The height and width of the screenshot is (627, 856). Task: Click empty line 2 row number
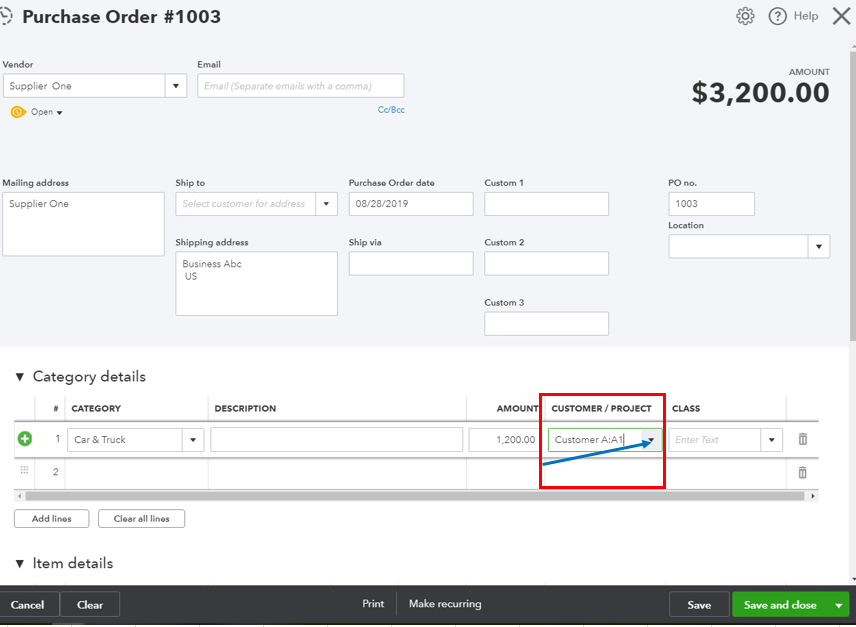55,472
